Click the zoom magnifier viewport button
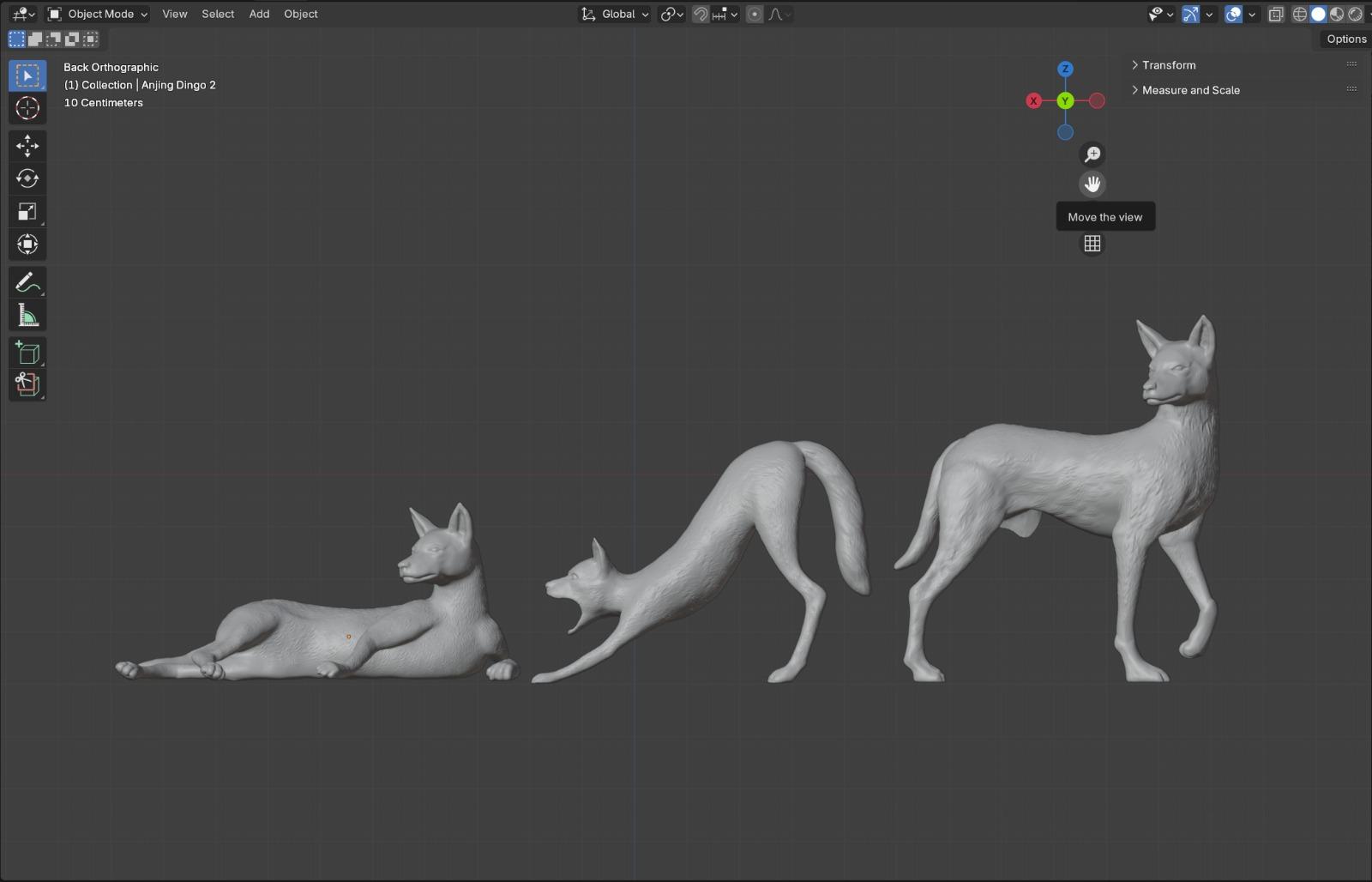 pos(1092,154)
